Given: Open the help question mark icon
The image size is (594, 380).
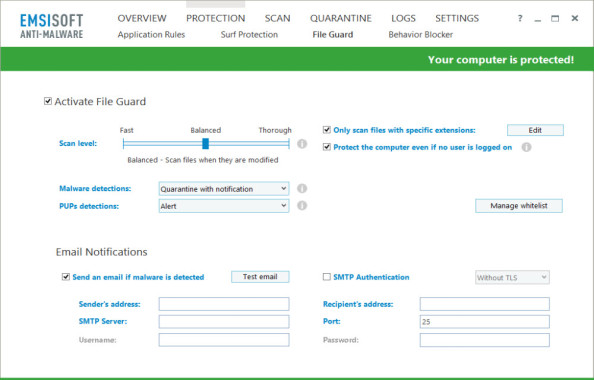Looking at the screenshot, I should click(520, 18).
